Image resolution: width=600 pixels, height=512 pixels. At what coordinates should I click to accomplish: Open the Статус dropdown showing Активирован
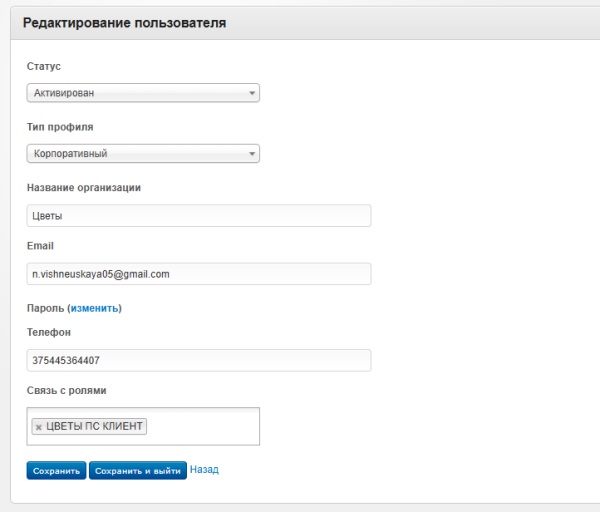(143, 93)
